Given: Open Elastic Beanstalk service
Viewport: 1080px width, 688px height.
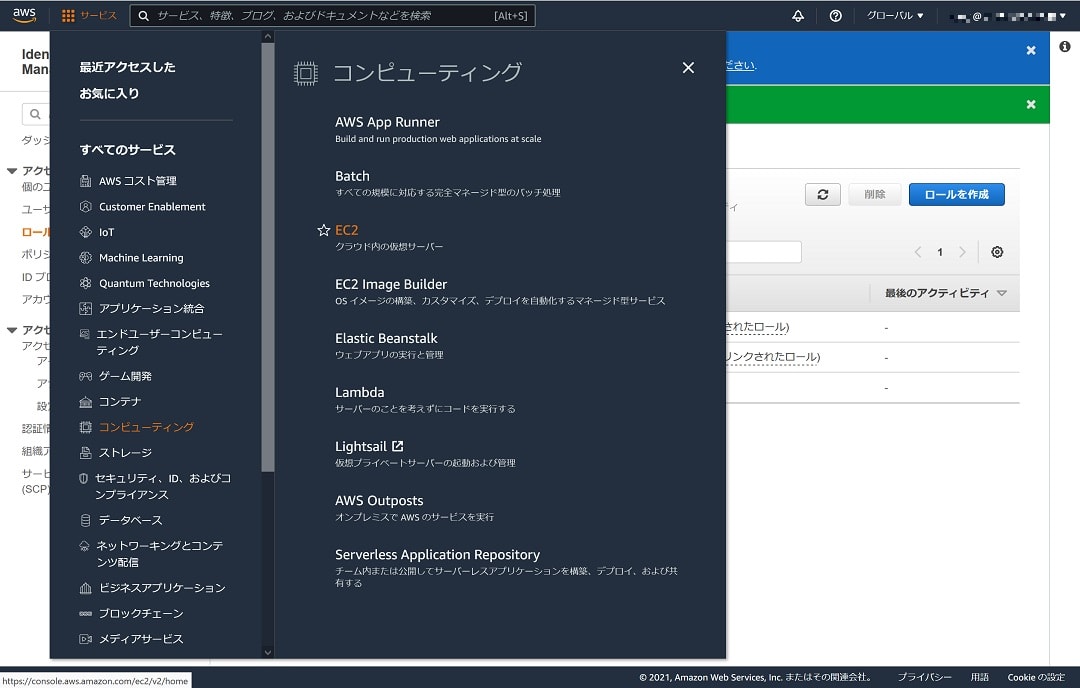Looking at the screenshot, I should coord(386,338).
